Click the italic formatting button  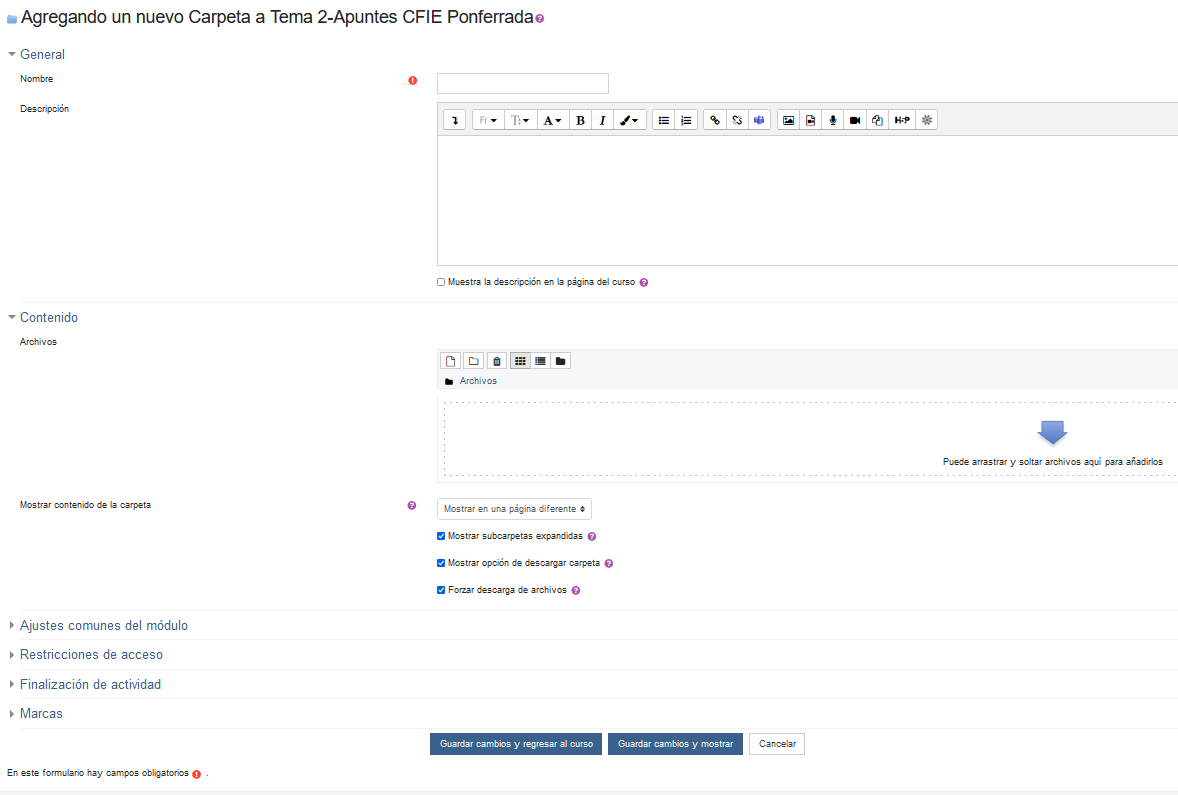click(x=602, y=120)
